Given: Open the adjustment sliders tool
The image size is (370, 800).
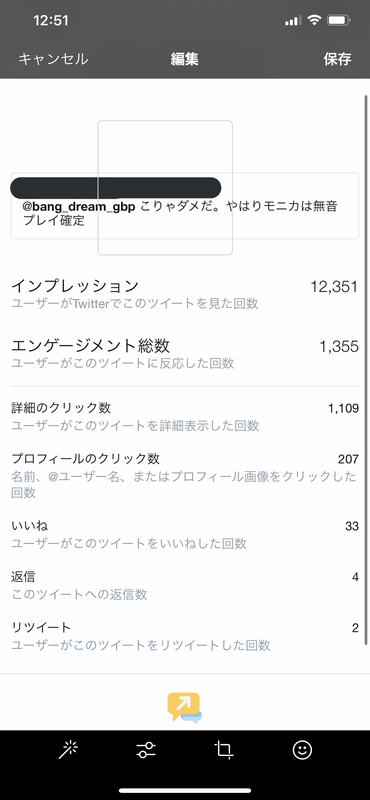Looking at the screenshot, I should pyautogui.click(x=146, y=750).
